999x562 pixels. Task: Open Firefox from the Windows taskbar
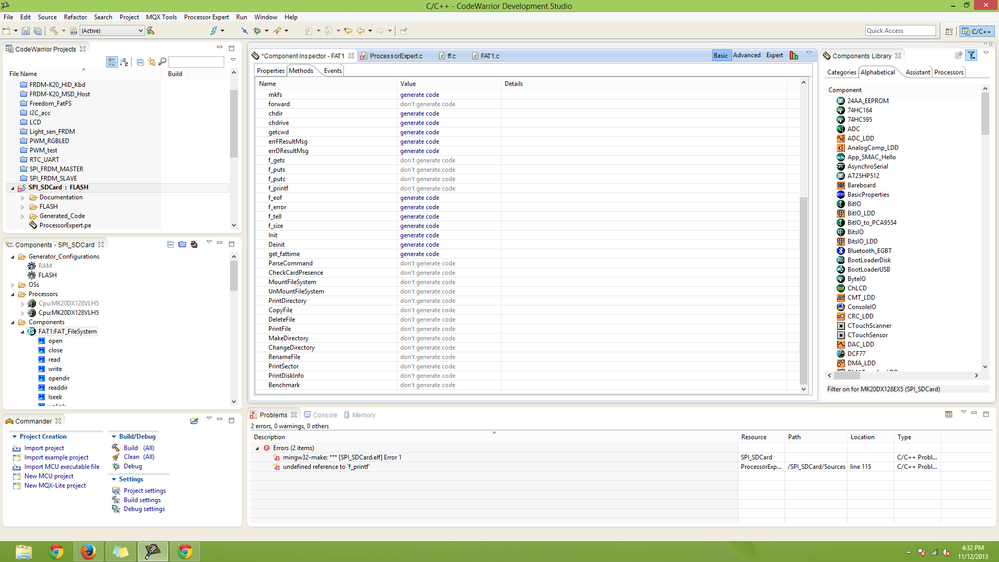88,551
